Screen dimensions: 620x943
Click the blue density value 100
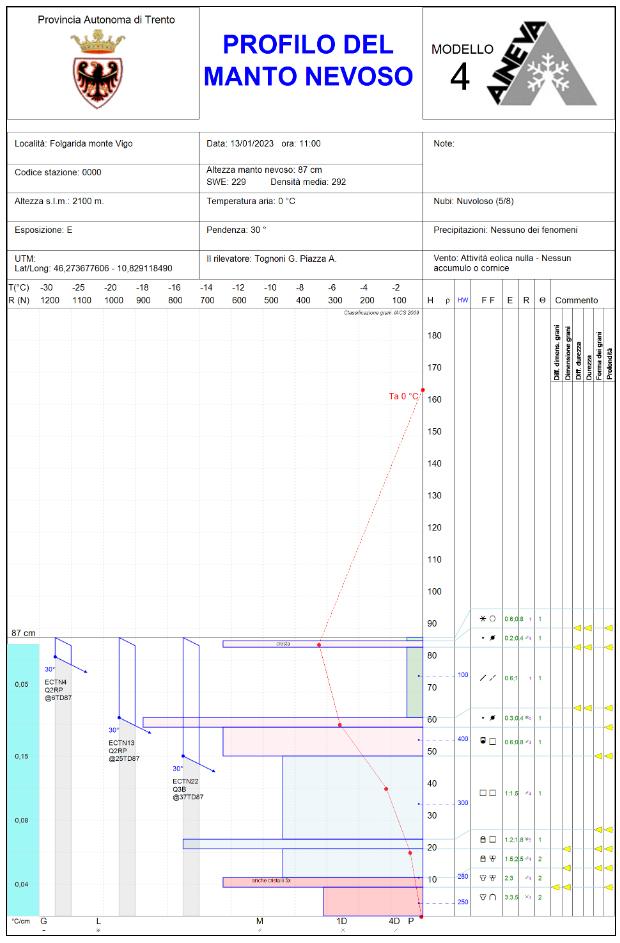click(462, 675)
